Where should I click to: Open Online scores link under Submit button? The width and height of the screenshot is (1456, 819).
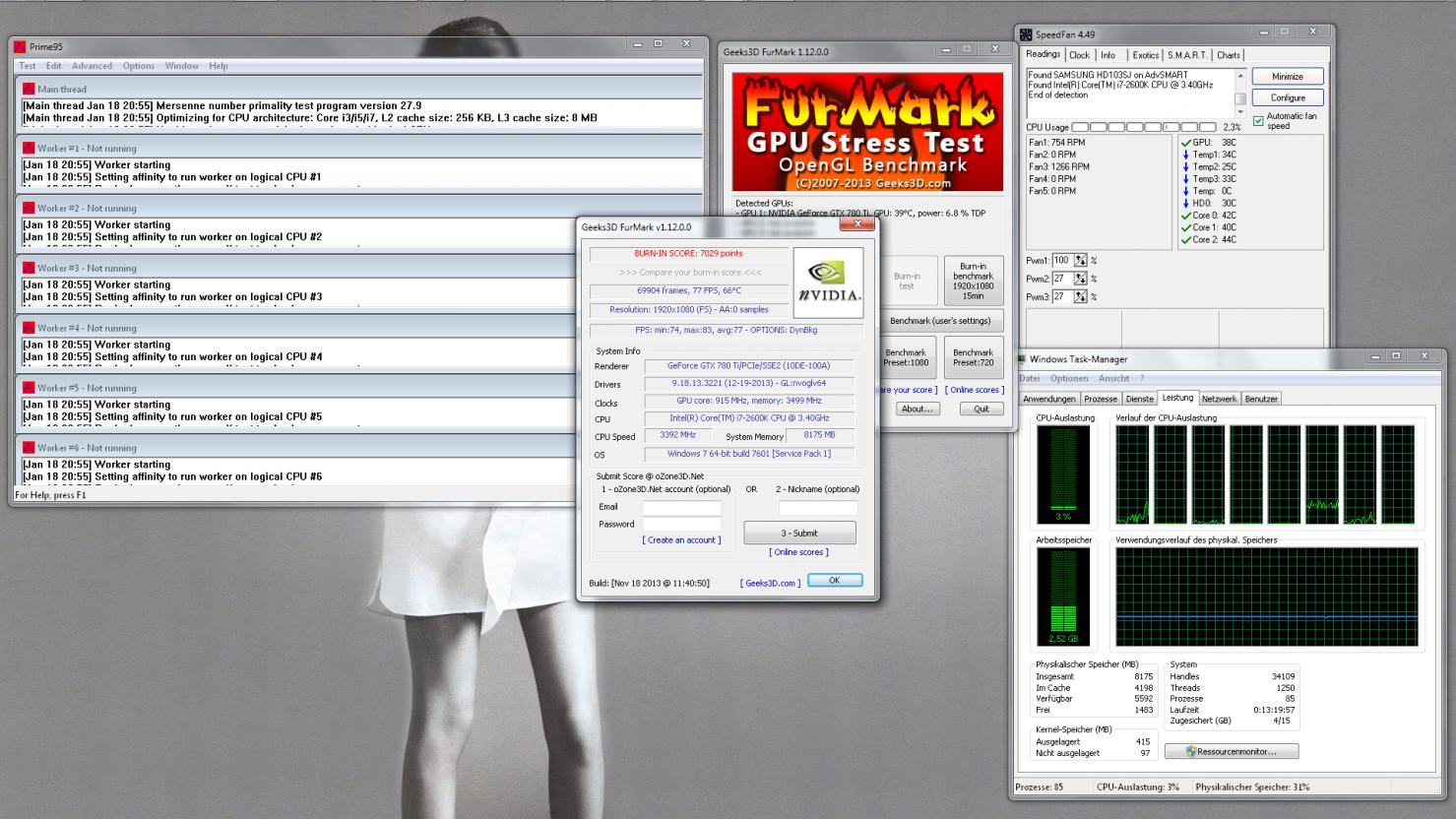(798, 552)
